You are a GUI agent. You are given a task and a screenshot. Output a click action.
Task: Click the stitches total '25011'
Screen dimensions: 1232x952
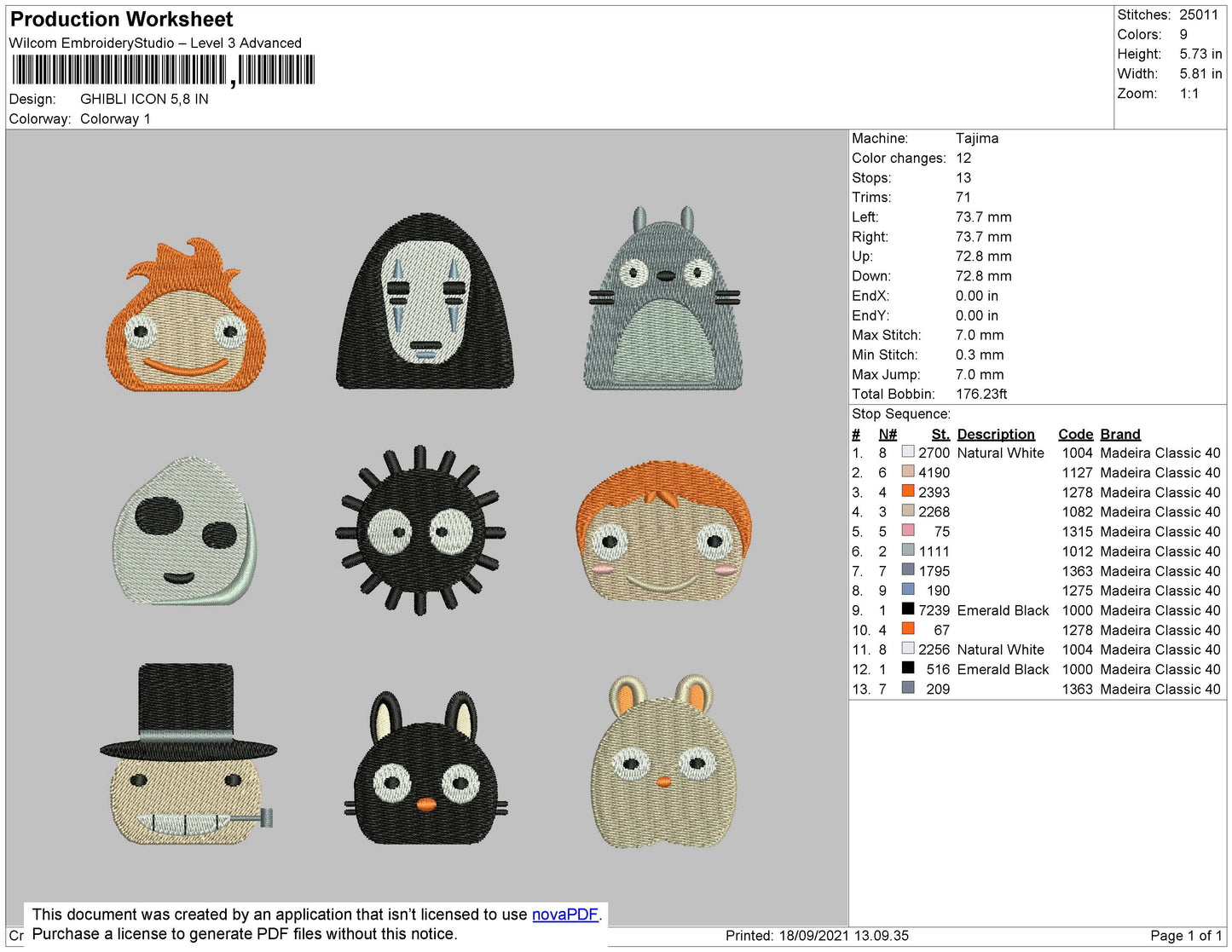pos(1199,14)
